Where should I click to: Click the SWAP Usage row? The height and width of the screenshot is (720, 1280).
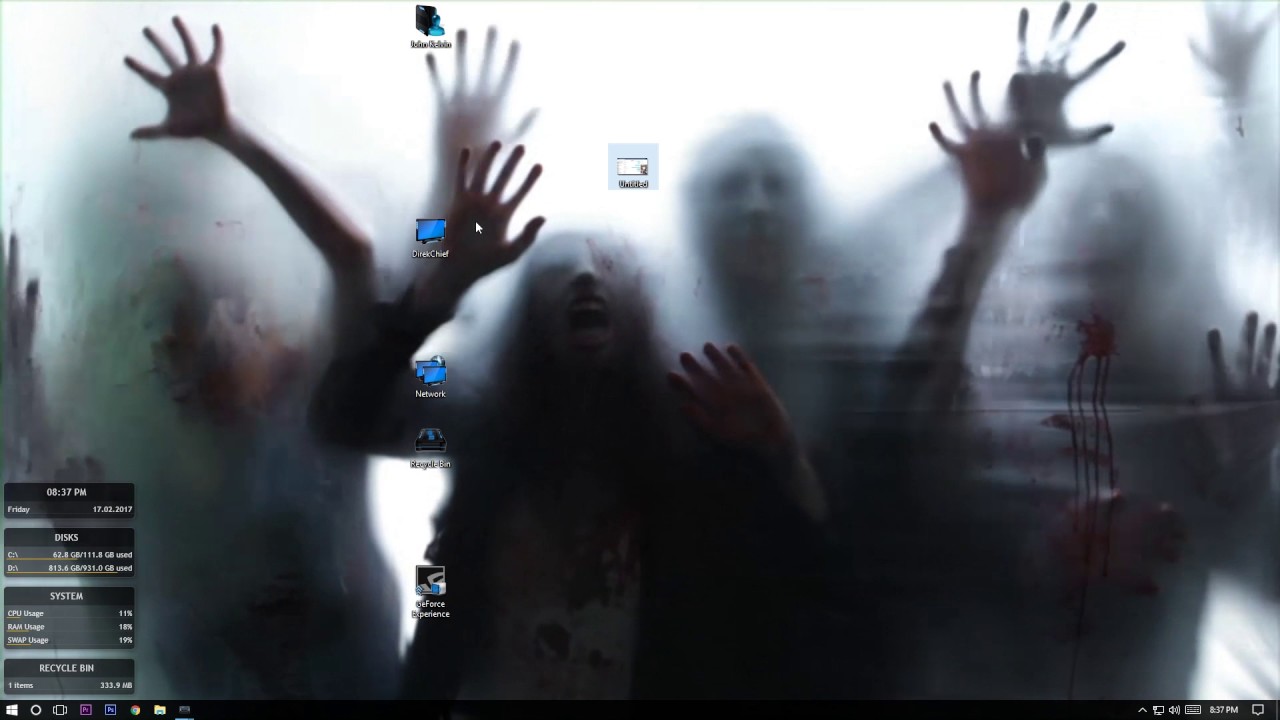pyautogui.click(x=69, y=640)
